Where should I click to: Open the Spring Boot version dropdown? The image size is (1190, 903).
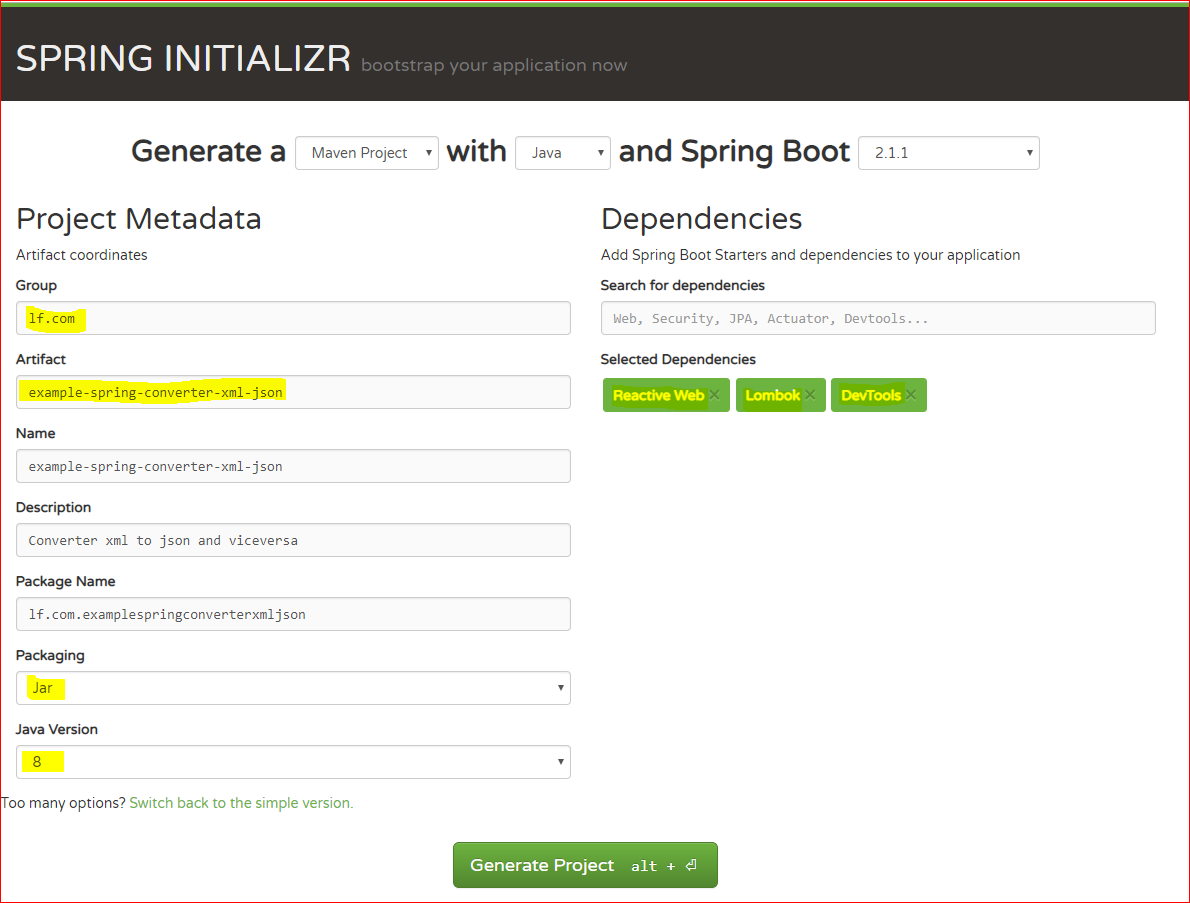[x=947, y=152]
